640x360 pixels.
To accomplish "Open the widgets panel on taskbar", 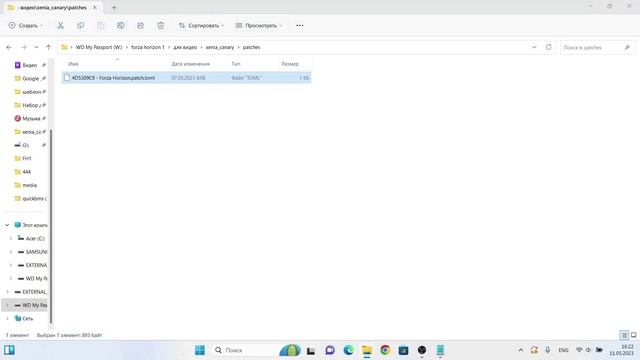I will click(x=9, y=350).
